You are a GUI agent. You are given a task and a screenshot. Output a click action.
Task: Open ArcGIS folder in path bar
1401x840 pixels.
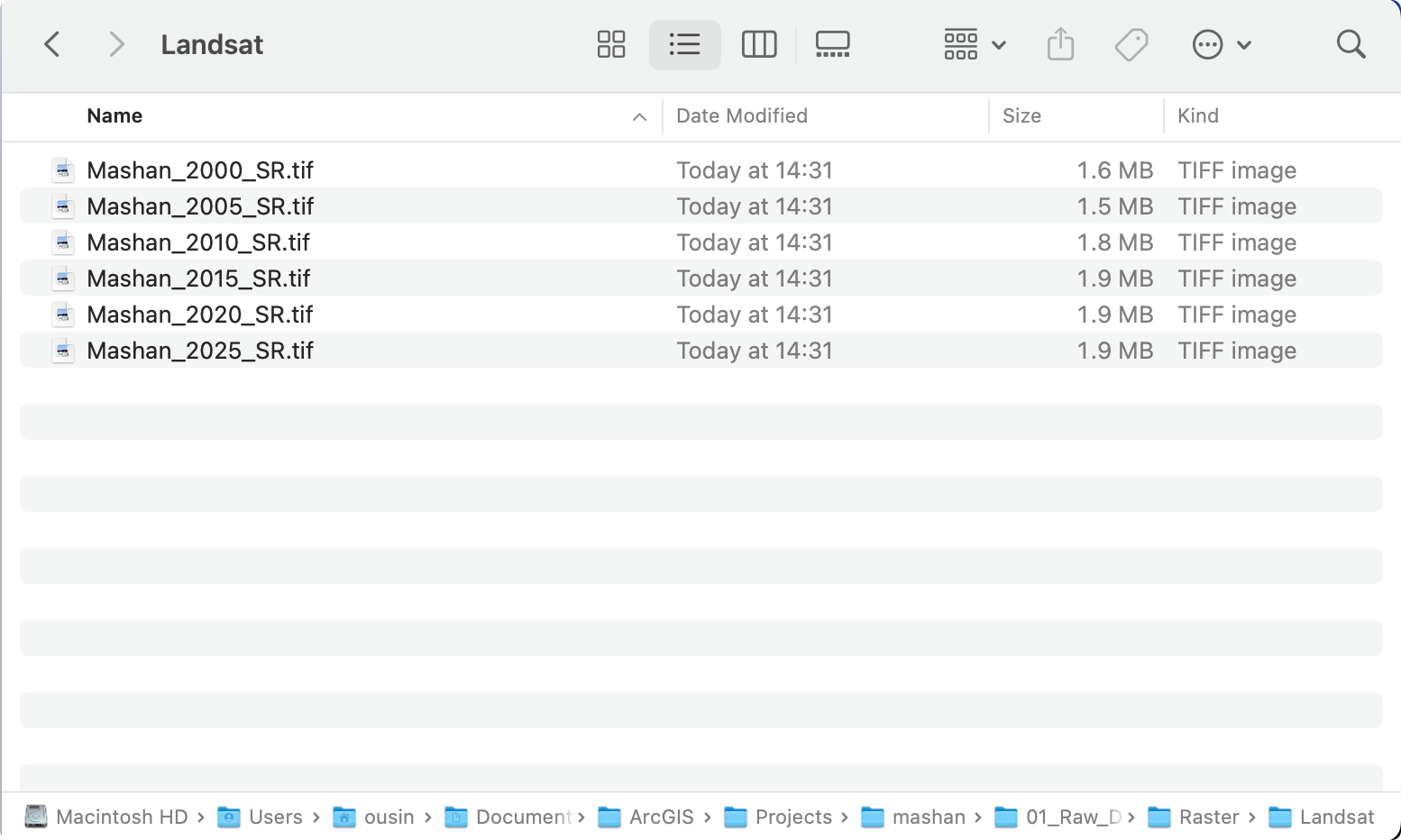pyautogui.click(x=647, y=817)
